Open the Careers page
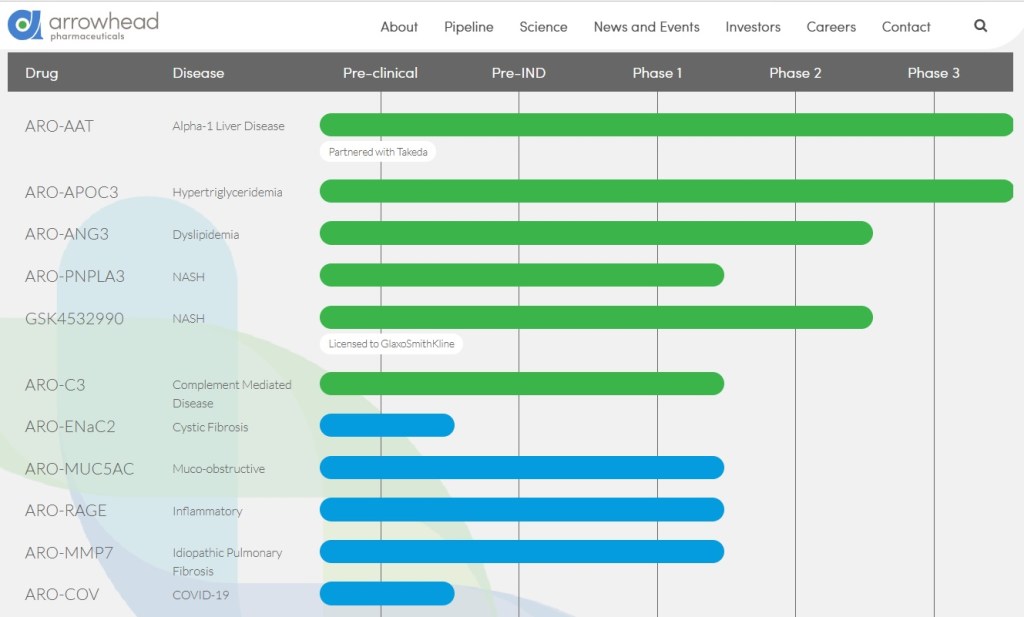Image resolution: width=1024 pixels, height=617 pixels. 831,27
